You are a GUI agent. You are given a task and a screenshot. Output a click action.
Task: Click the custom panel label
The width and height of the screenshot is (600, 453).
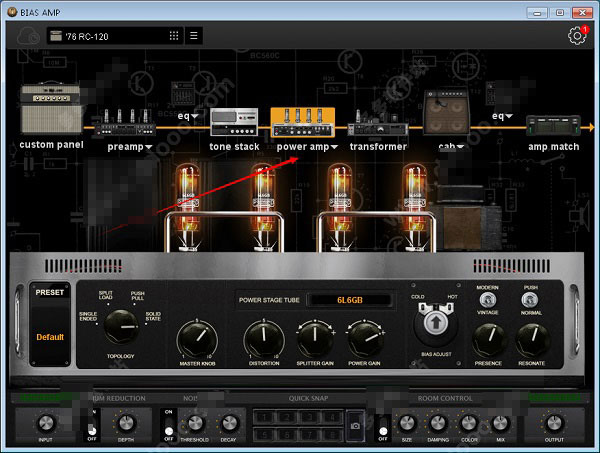pos(51,145)
